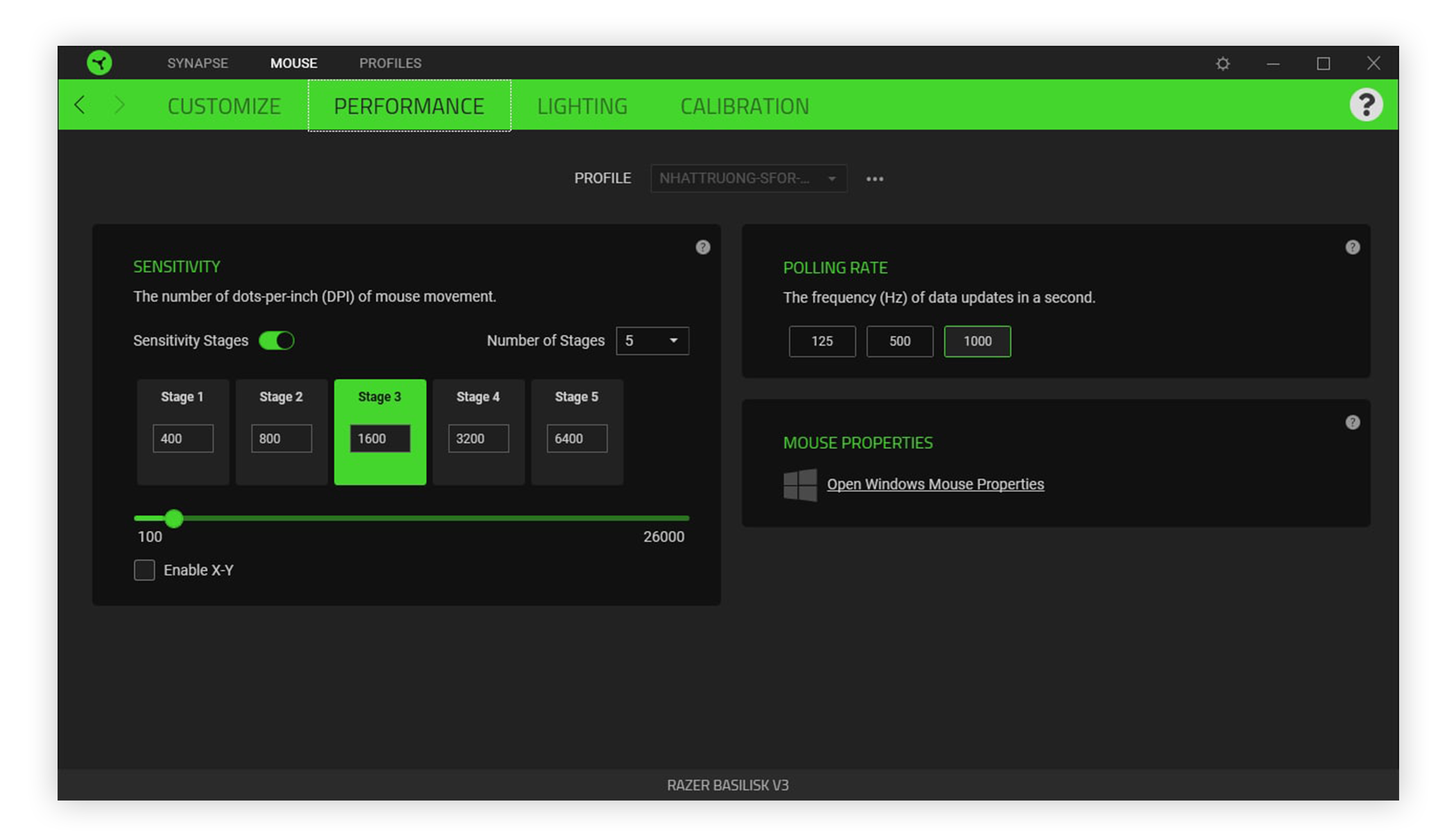
Task: Select the Stage 4 card
Action: click(478, 431)
